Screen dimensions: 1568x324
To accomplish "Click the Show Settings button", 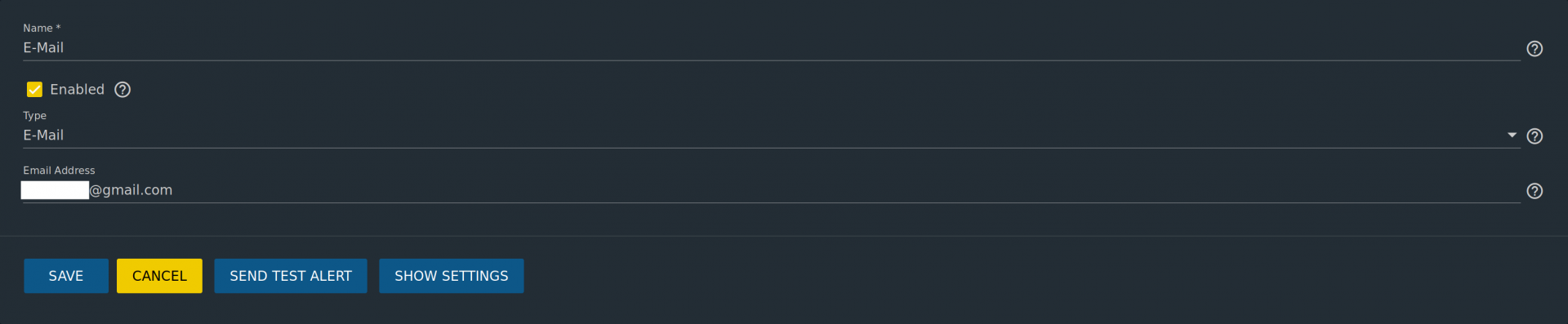I will coord(452,276).
